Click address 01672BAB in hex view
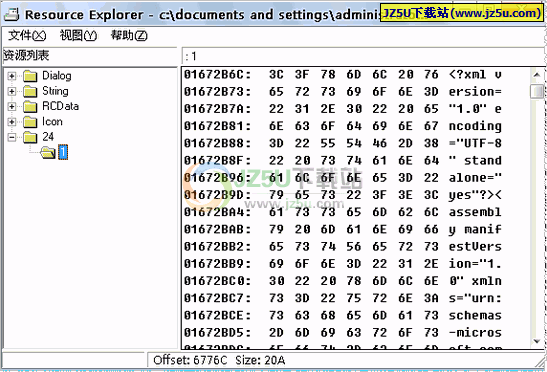 pos(217,229)
